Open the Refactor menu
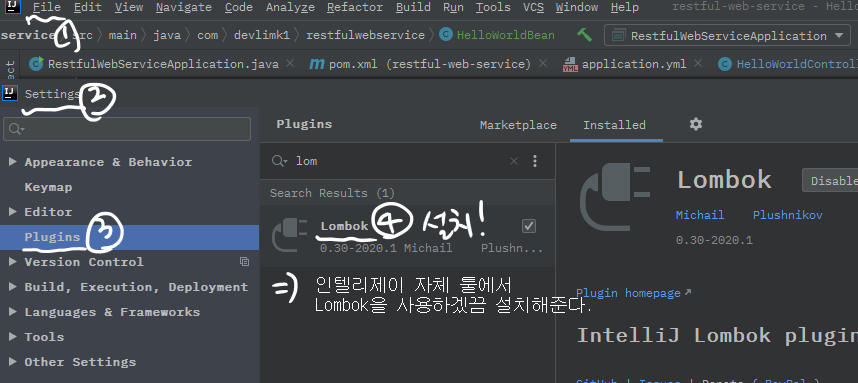This screenshot has height=383, width=858. click(355, 7)
